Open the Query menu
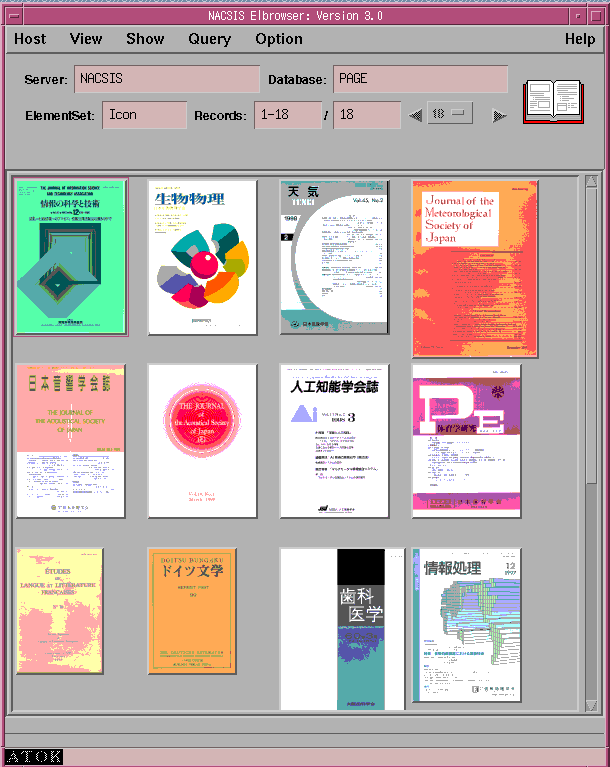 click(x=210, y=39)
